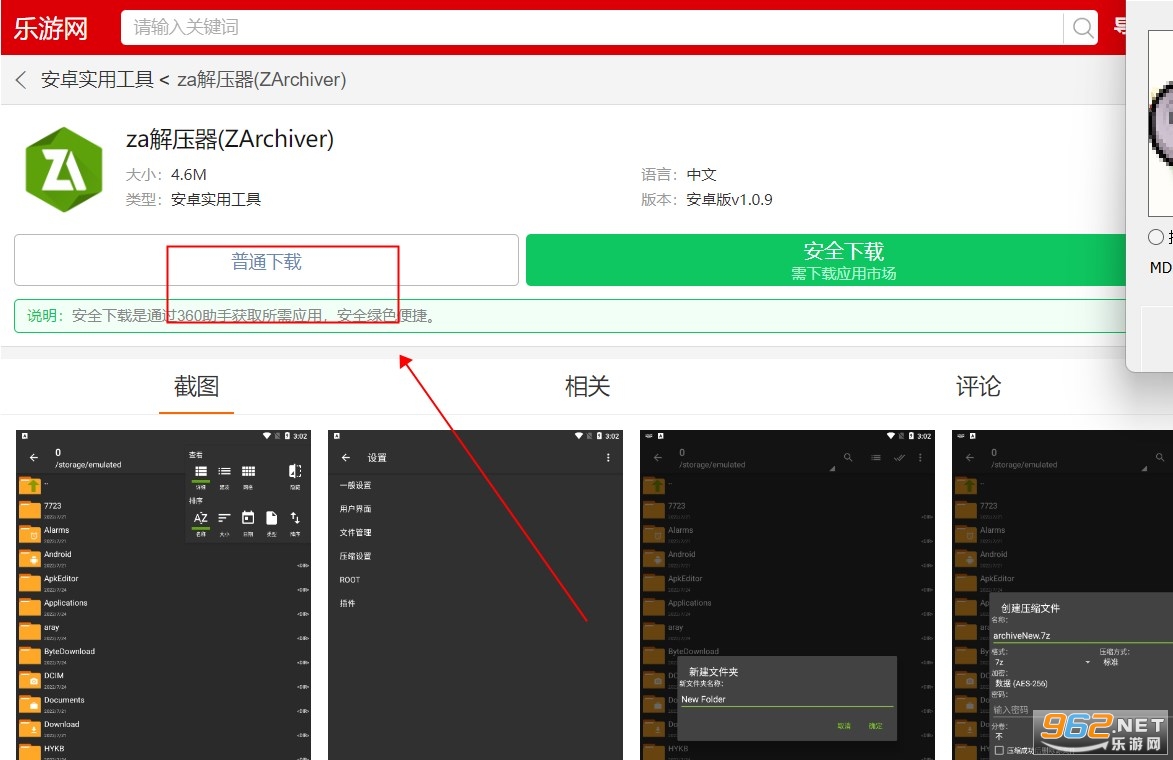Click the 版本: 安卓版v1.0.9 text
This screenshot has height=760, width=1173.
pos(706,200)
